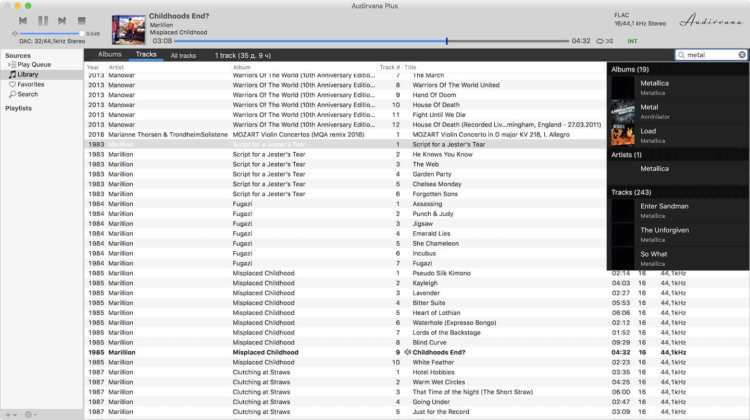Open Favorites in the sidebar
Image resolution: width=750 pixels, height=420 pixels.
31,84
